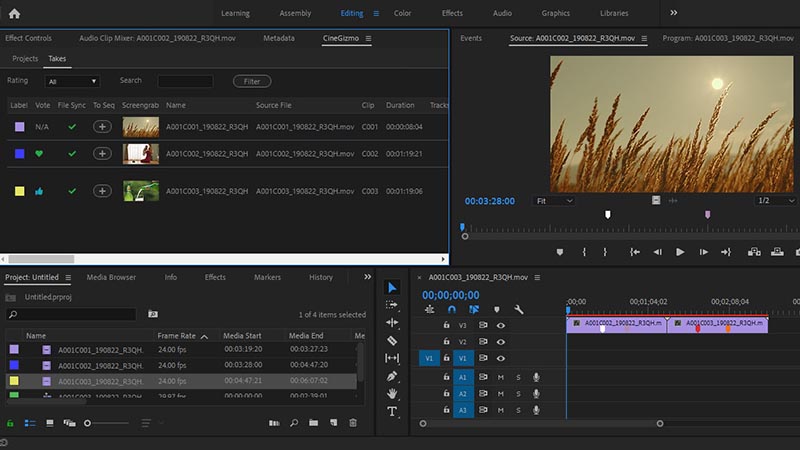The width and height of the screenshot is (800, 450).
Task: Click the Filter button
Action: pos(252,81)
